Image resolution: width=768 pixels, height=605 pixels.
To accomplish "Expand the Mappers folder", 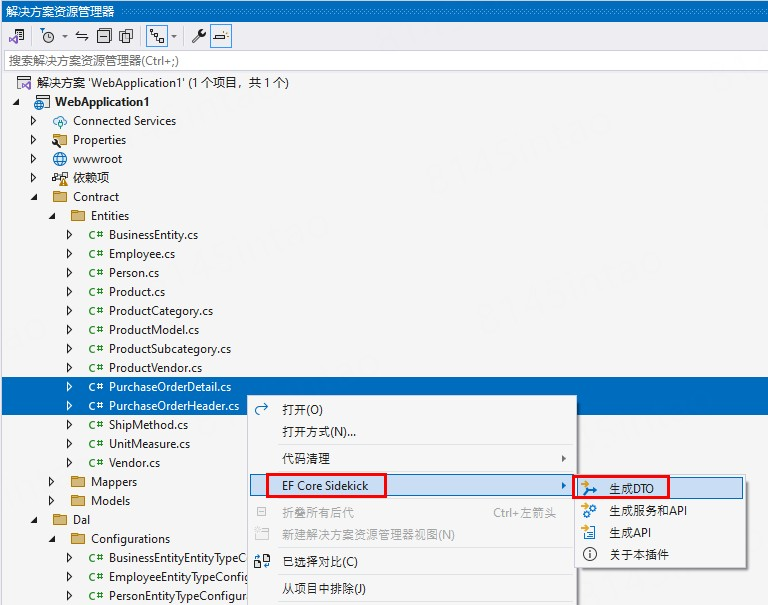I will [52, 482].
